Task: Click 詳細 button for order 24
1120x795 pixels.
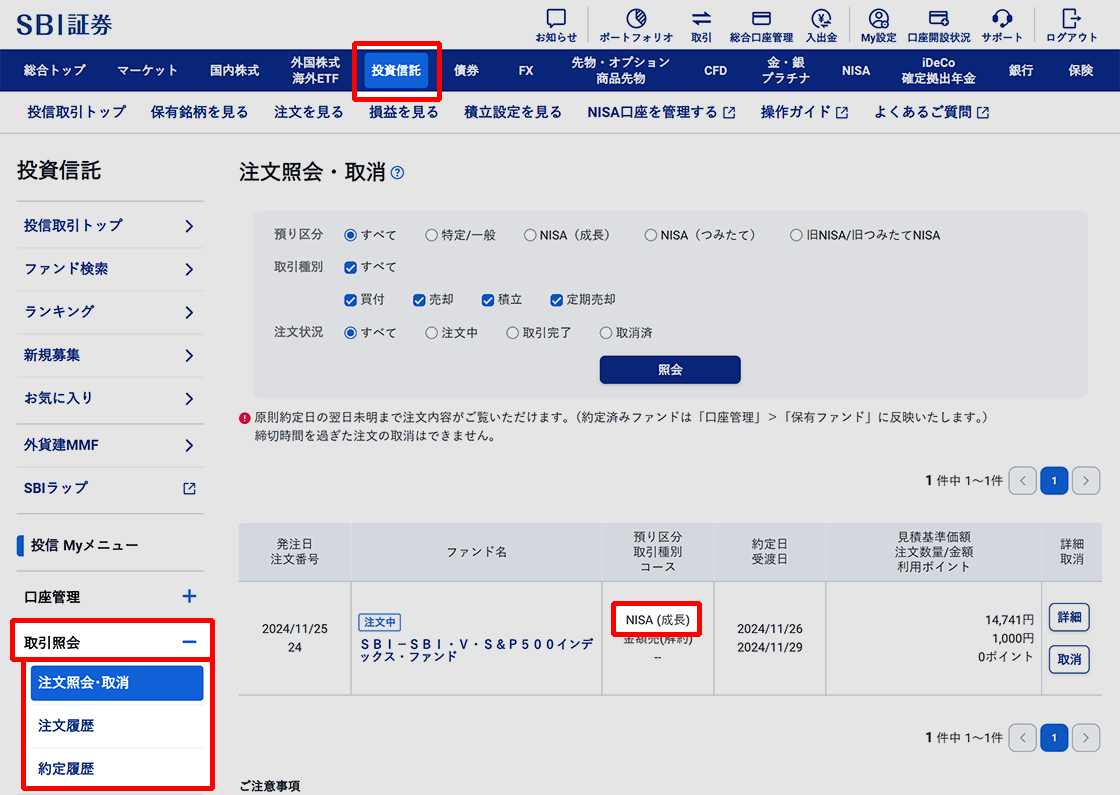Action: (1069, 617)
